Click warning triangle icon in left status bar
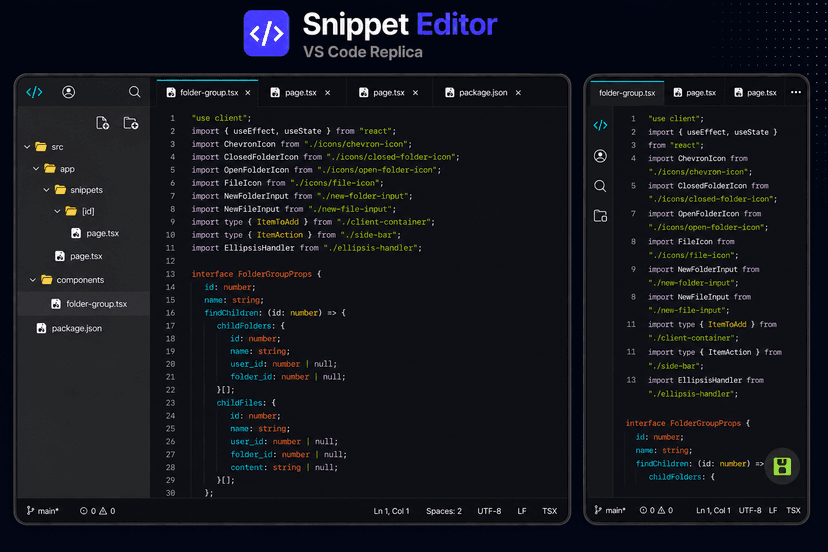 (103, 511)
